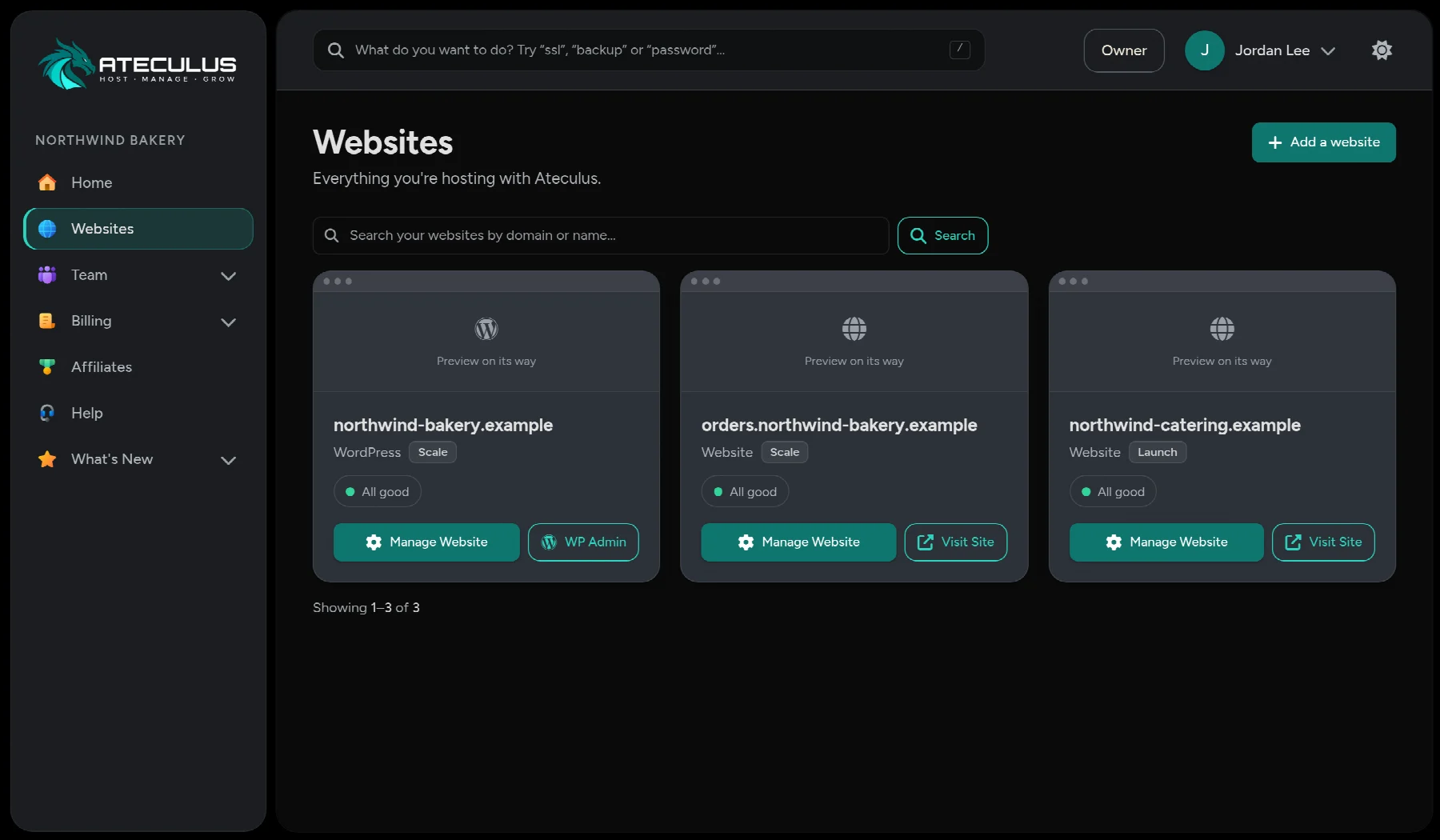This screenshot has height=840, width=1440.
Task: Focus the search websites by domain field
Action: 601,236
